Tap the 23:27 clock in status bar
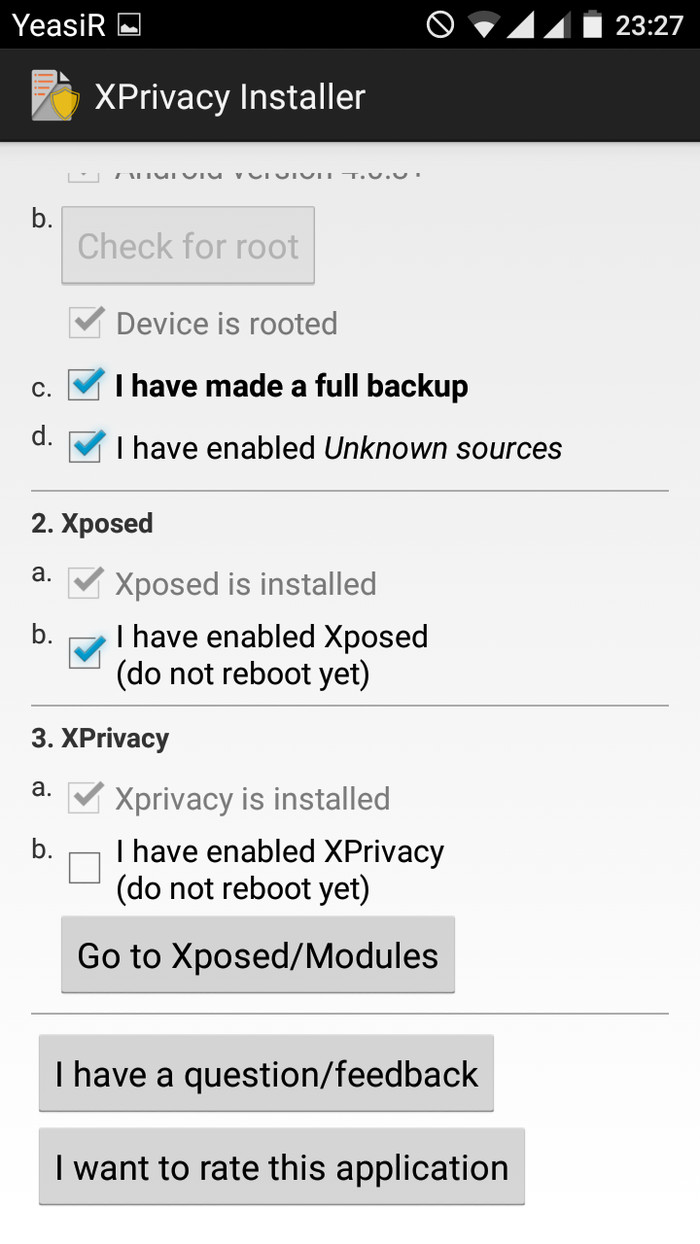 click(648, 25)
